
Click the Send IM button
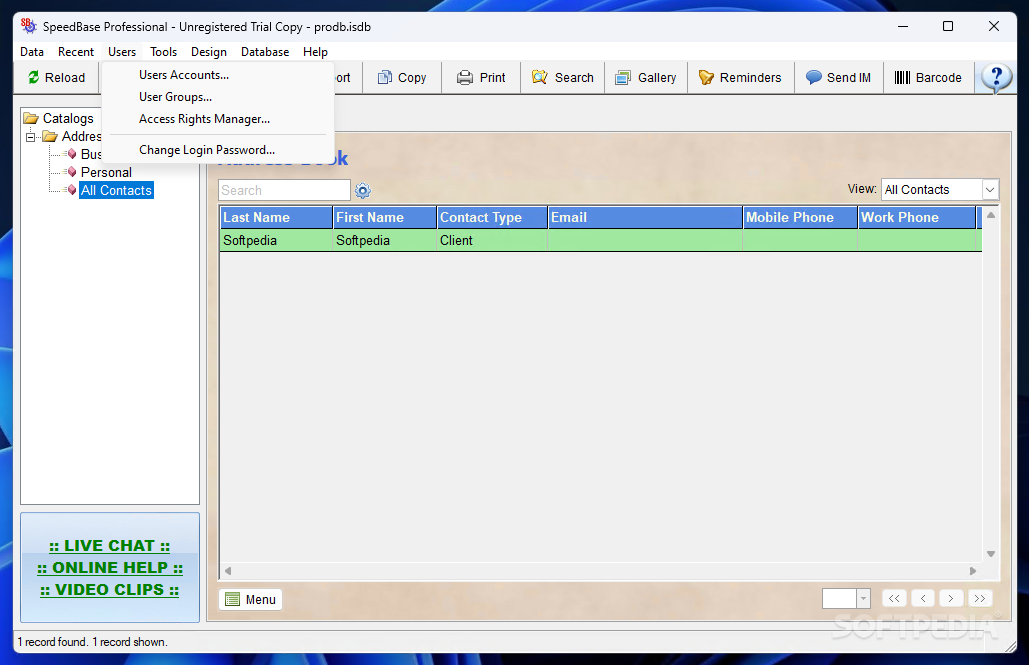pyautogui.click(x=839, y=77)
